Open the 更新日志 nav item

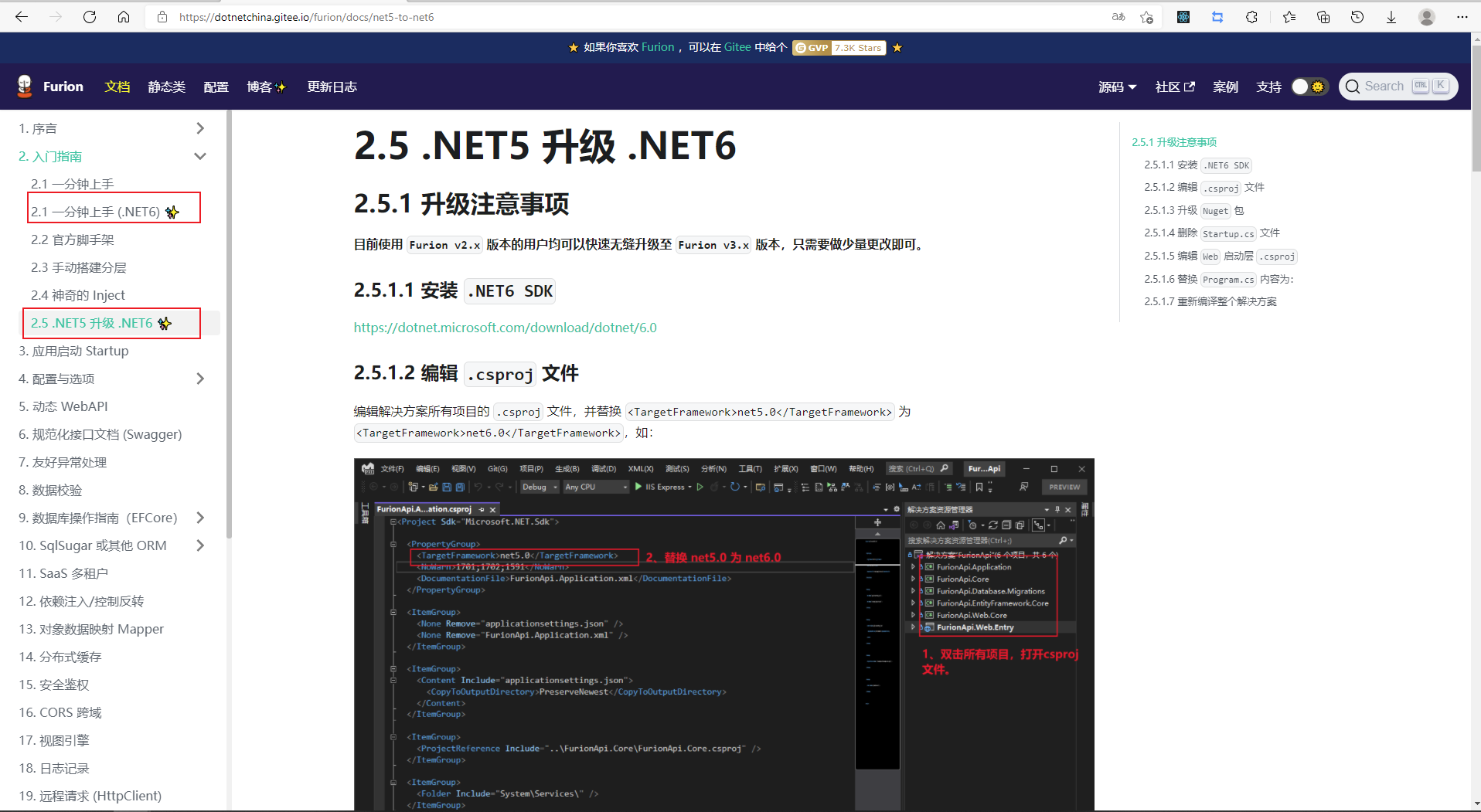click(x=332, y=87)
